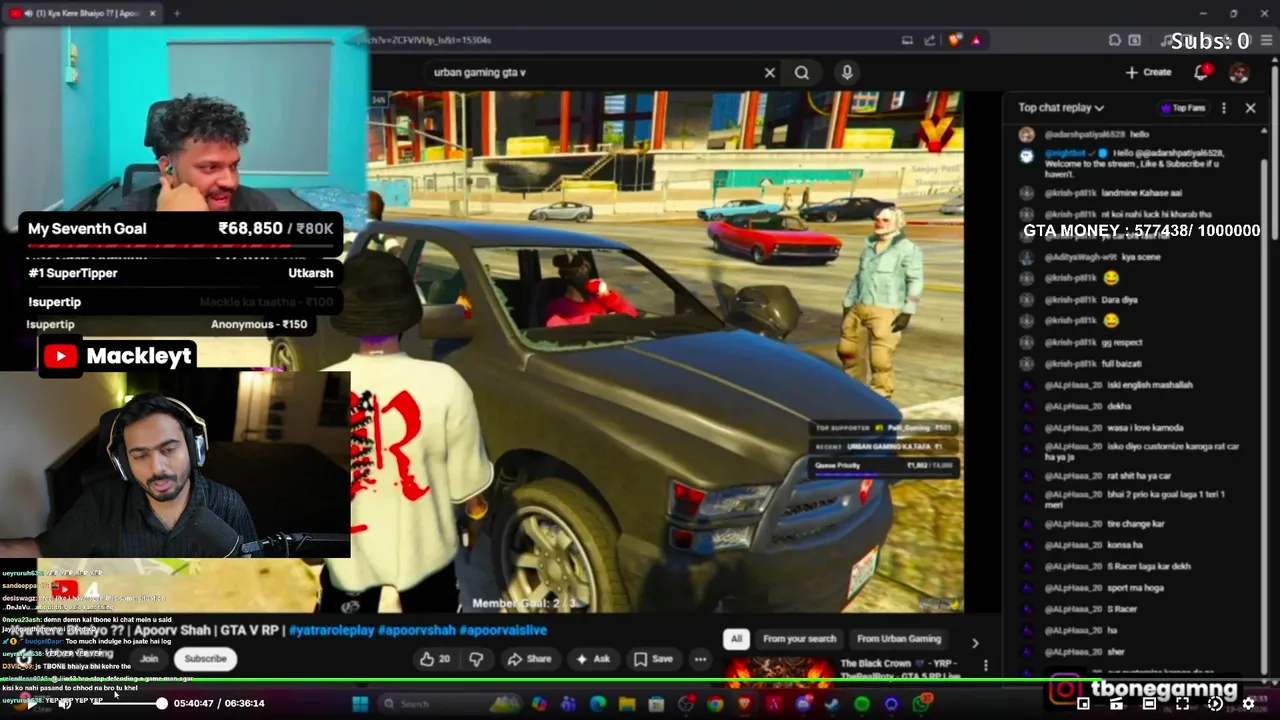Expand the Top chat replay dropdown

point(1061,107)
